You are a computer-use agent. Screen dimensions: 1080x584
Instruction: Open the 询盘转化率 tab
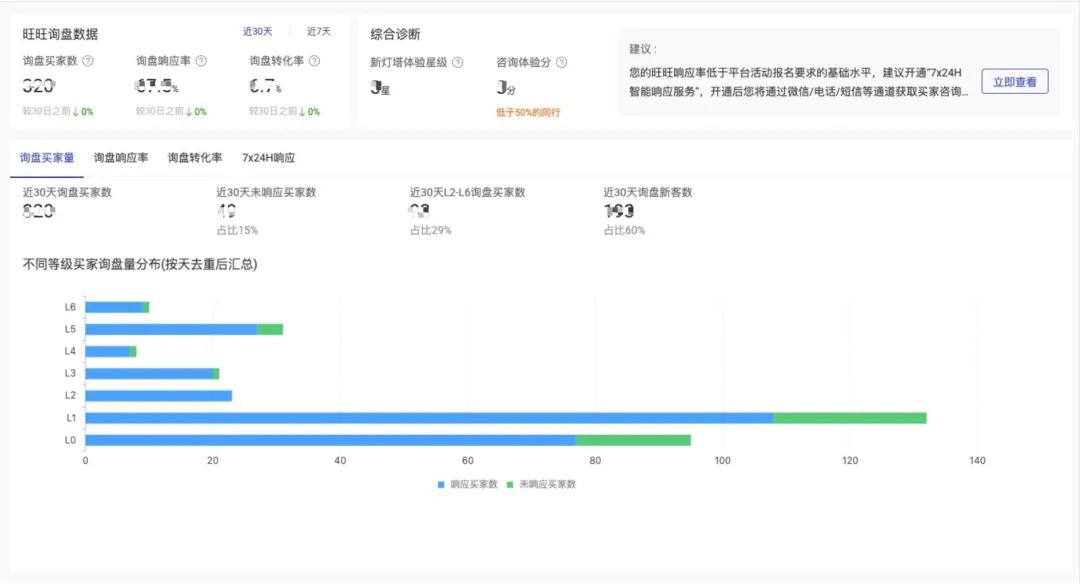(195, 158)
